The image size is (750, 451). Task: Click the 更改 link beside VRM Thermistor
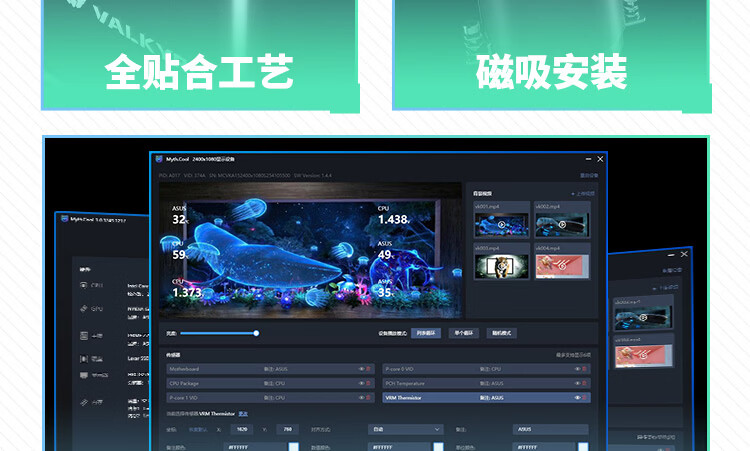click(x=243, y=414)
